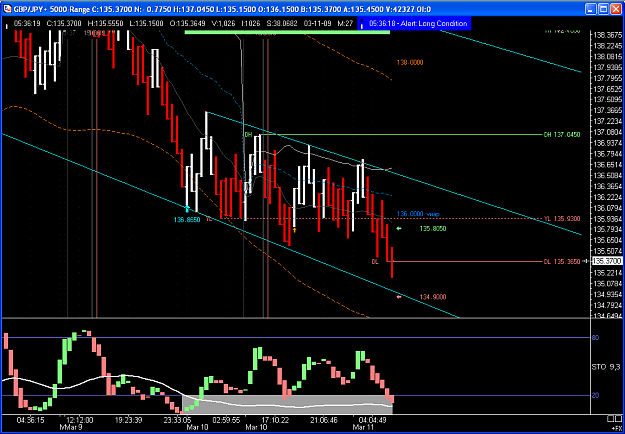This screenshot has width=625, height=434.
Task: Click the '05:36:19' time in the info bar
Action: coord(26,24)
